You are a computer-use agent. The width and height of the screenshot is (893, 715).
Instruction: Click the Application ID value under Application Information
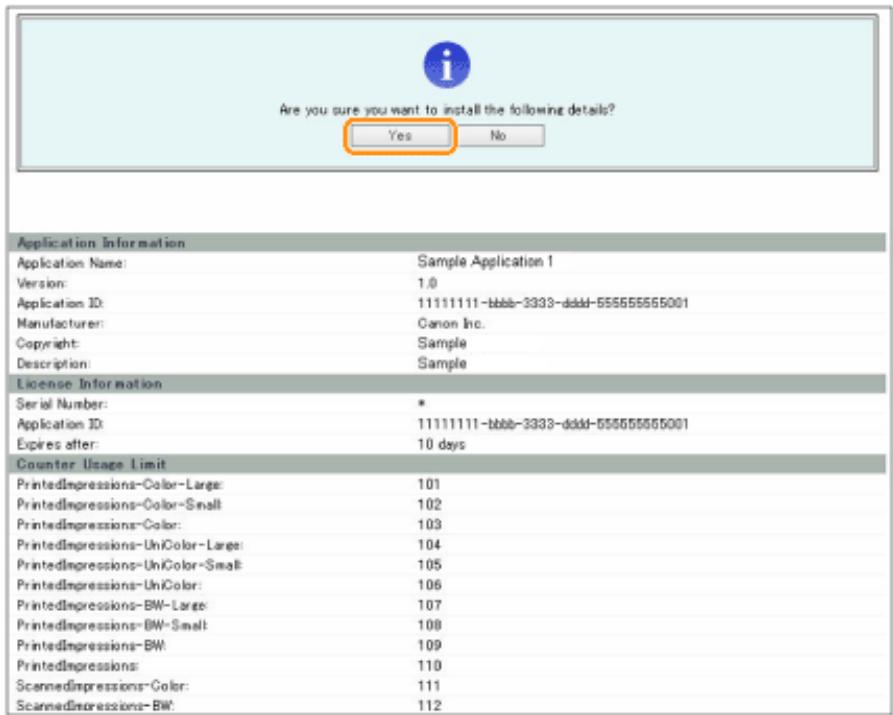552,303
